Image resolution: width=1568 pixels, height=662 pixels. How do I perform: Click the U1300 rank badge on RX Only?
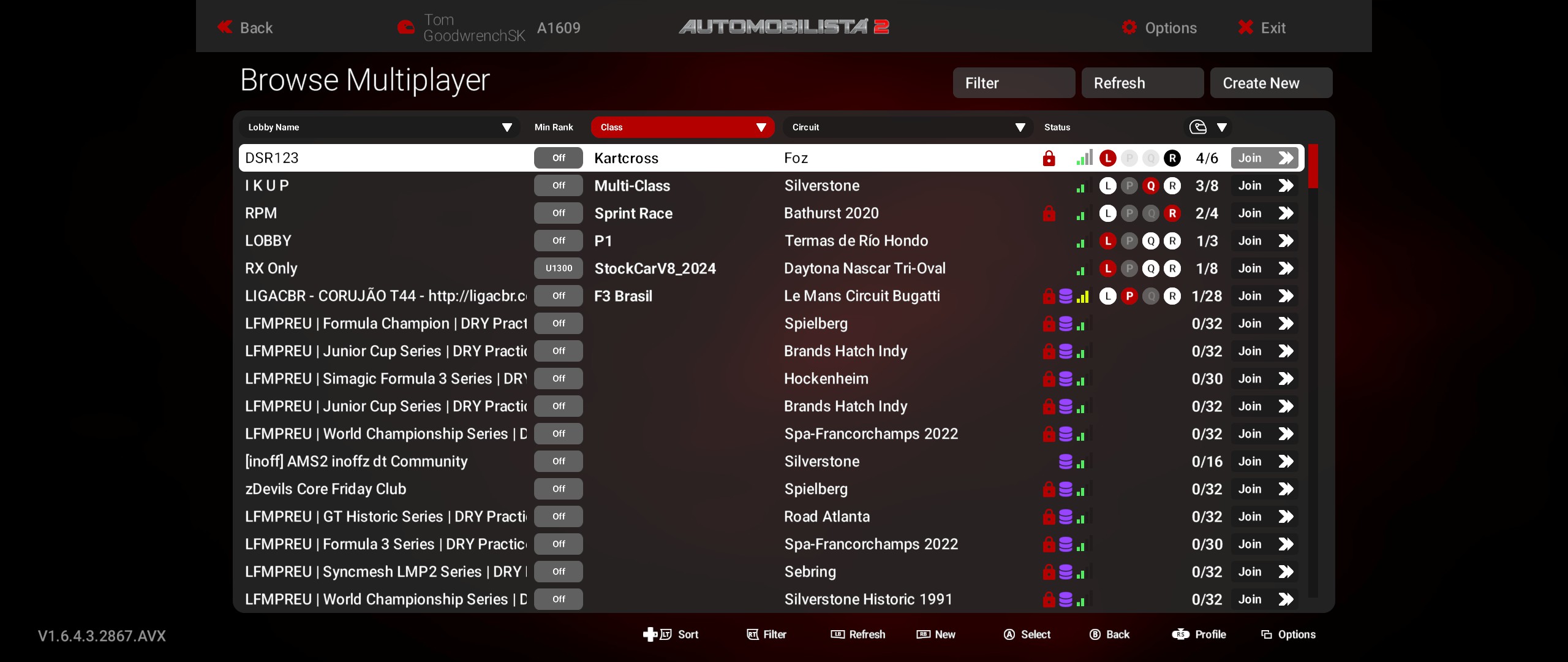(x=559, y=268)
